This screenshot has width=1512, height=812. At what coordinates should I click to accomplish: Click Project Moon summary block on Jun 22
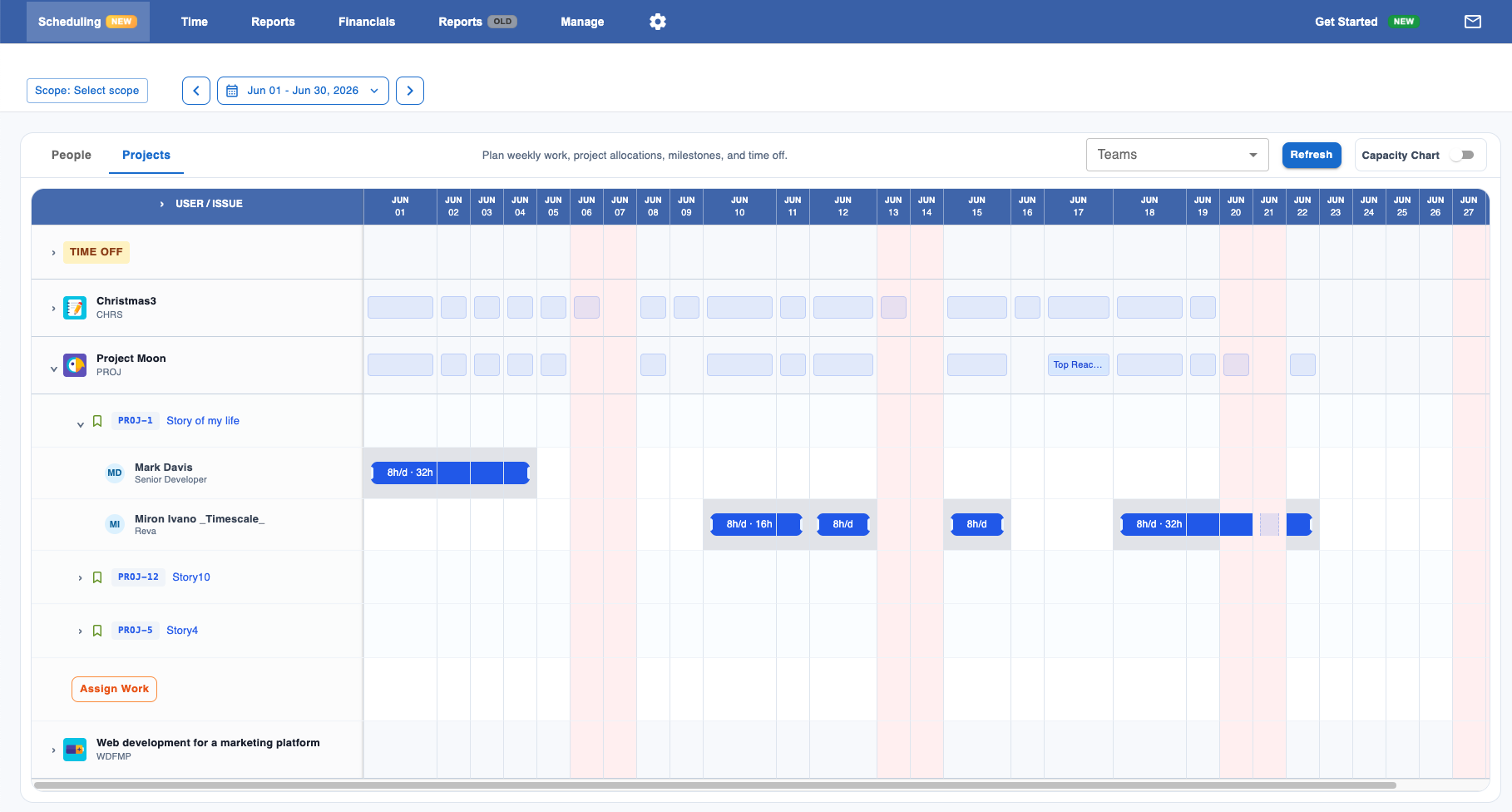click(x=1302, y=365)
